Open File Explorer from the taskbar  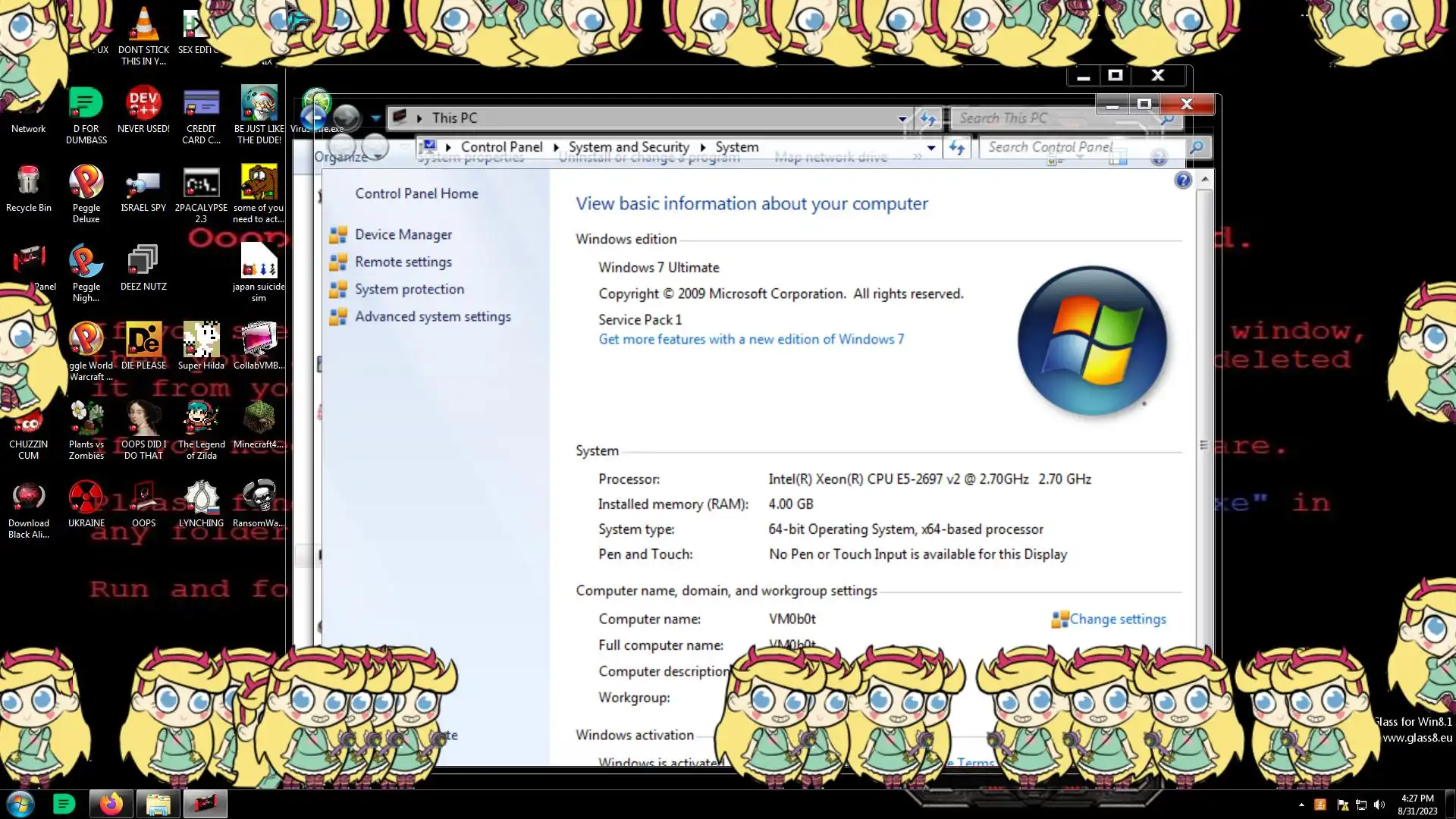[158, 804]
